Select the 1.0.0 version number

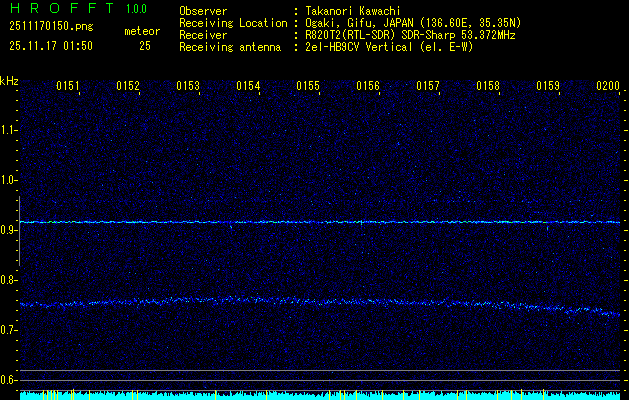[139, 10]
